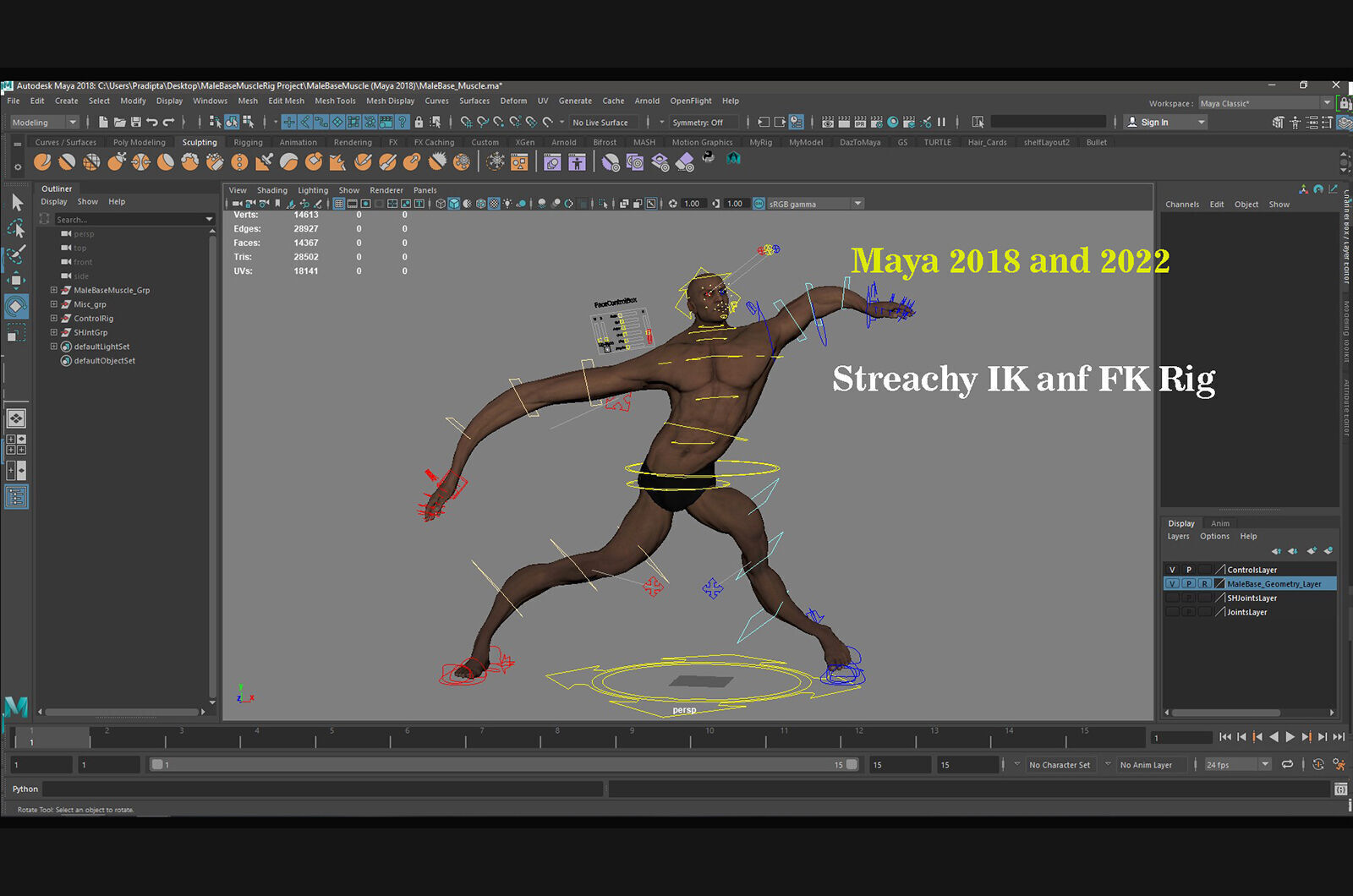Open the Modeling menu set dropdown

point(44,123)
